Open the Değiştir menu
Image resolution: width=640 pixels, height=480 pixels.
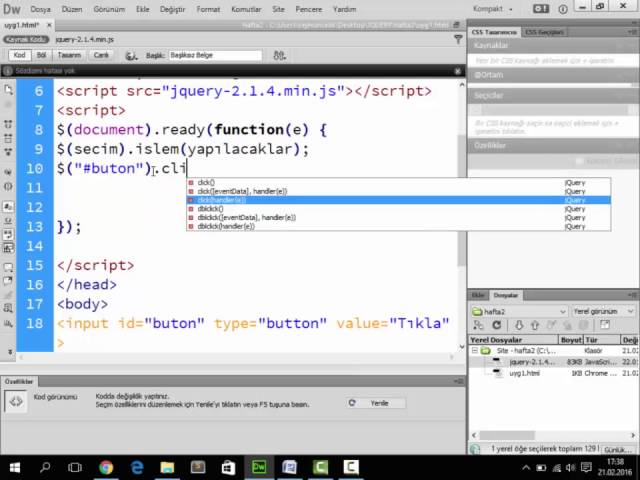[x=172, y=9]
